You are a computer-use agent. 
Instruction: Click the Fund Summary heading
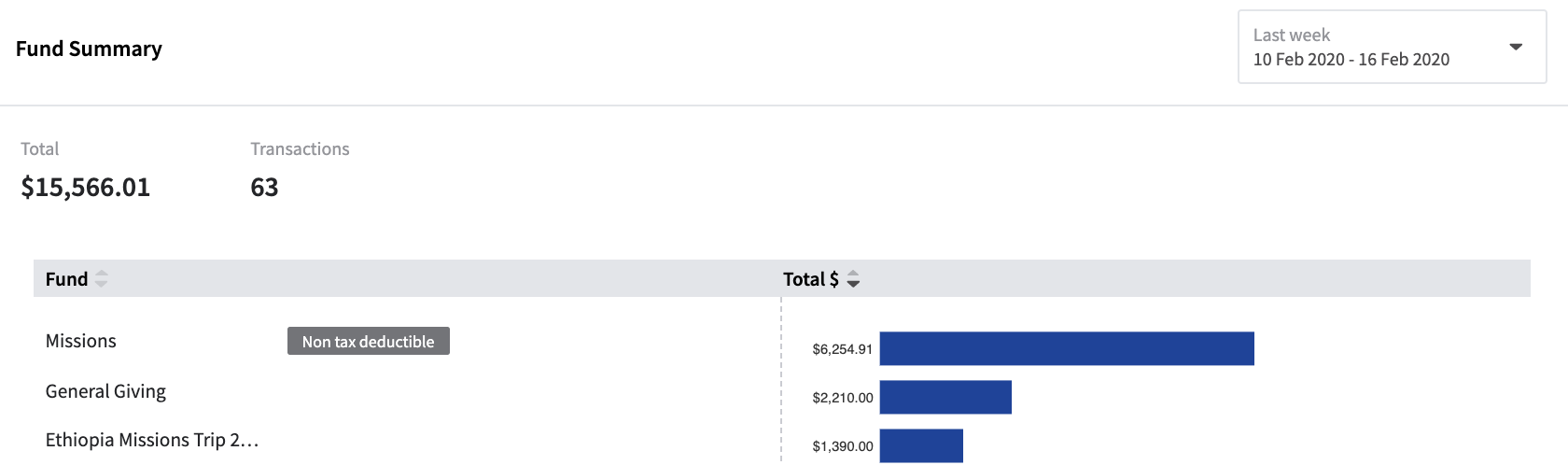pos(89,49)
